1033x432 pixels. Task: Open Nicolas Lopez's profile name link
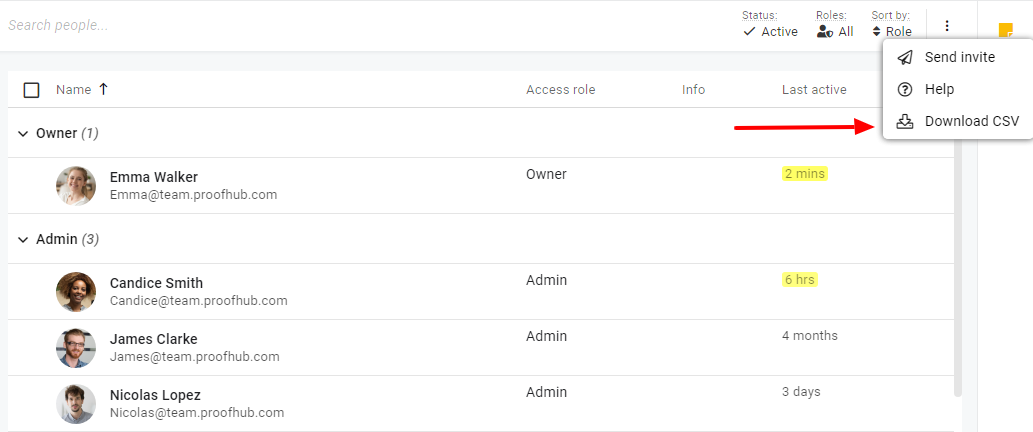tap(155, 395)
